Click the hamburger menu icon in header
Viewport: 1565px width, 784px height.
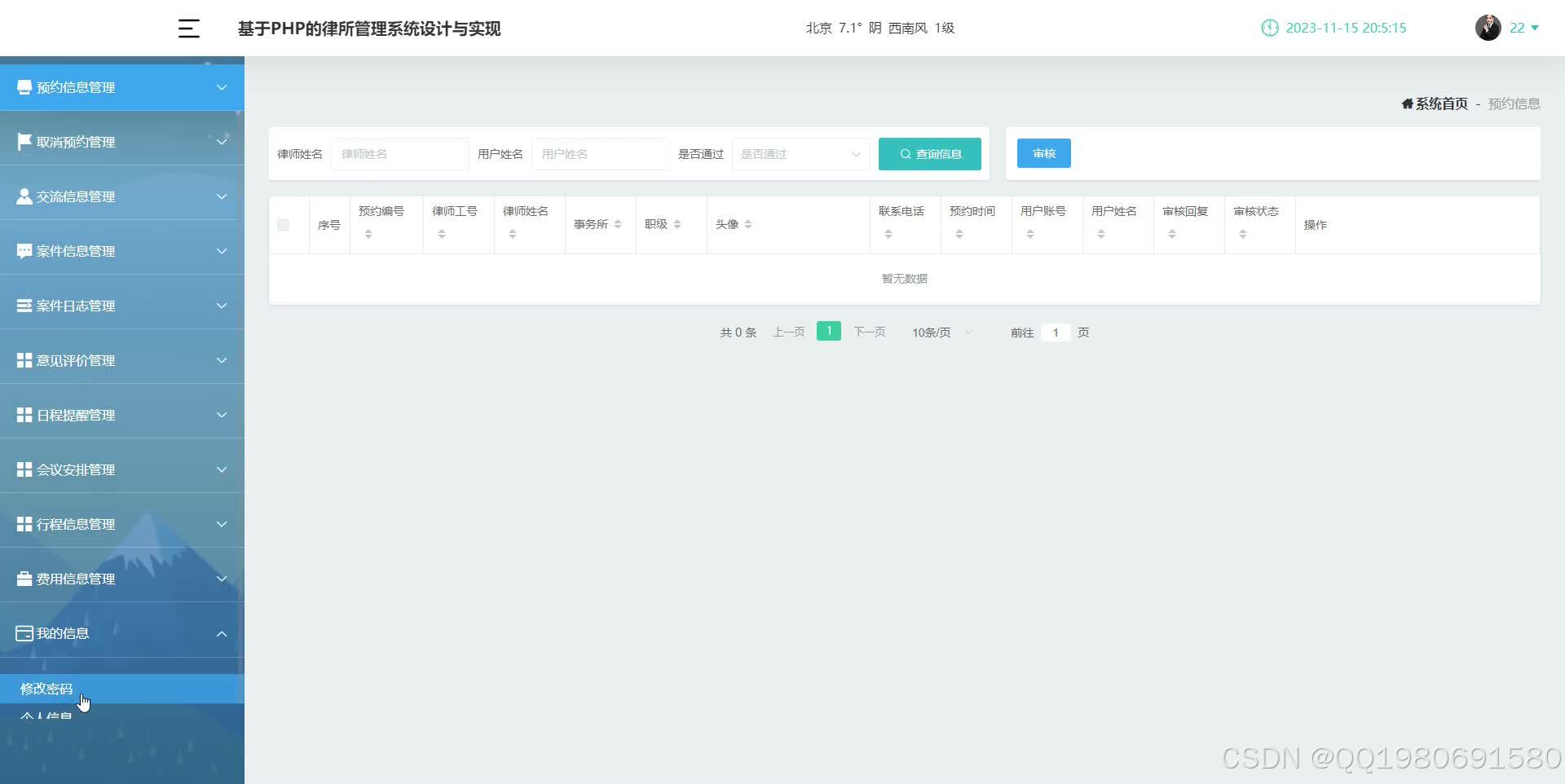coord(188,28)
